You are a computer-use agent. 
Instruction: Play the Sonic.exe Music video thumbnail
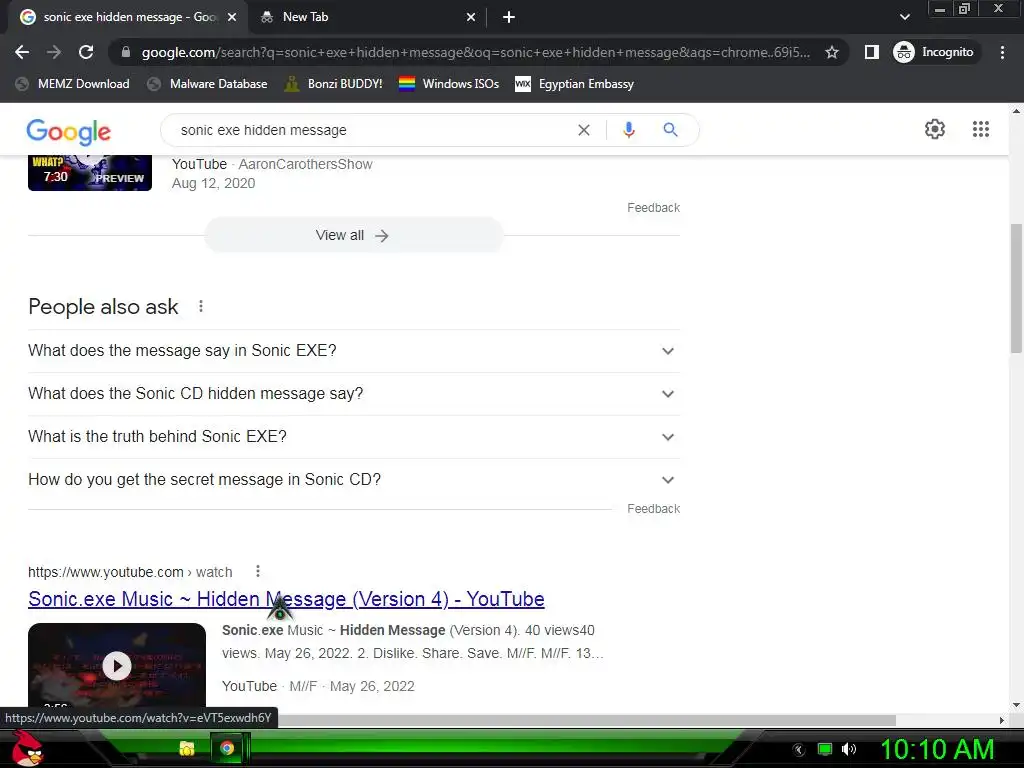pos(117,666)
